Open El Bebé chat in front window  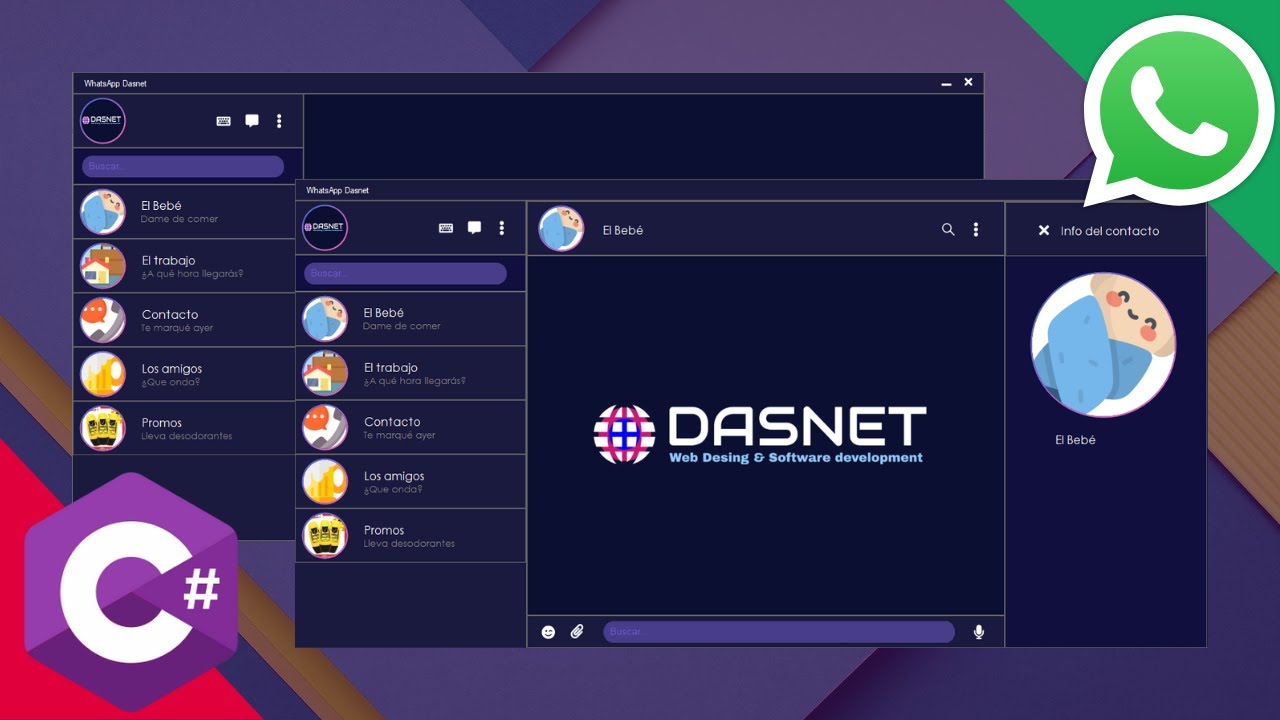[411, 319]
